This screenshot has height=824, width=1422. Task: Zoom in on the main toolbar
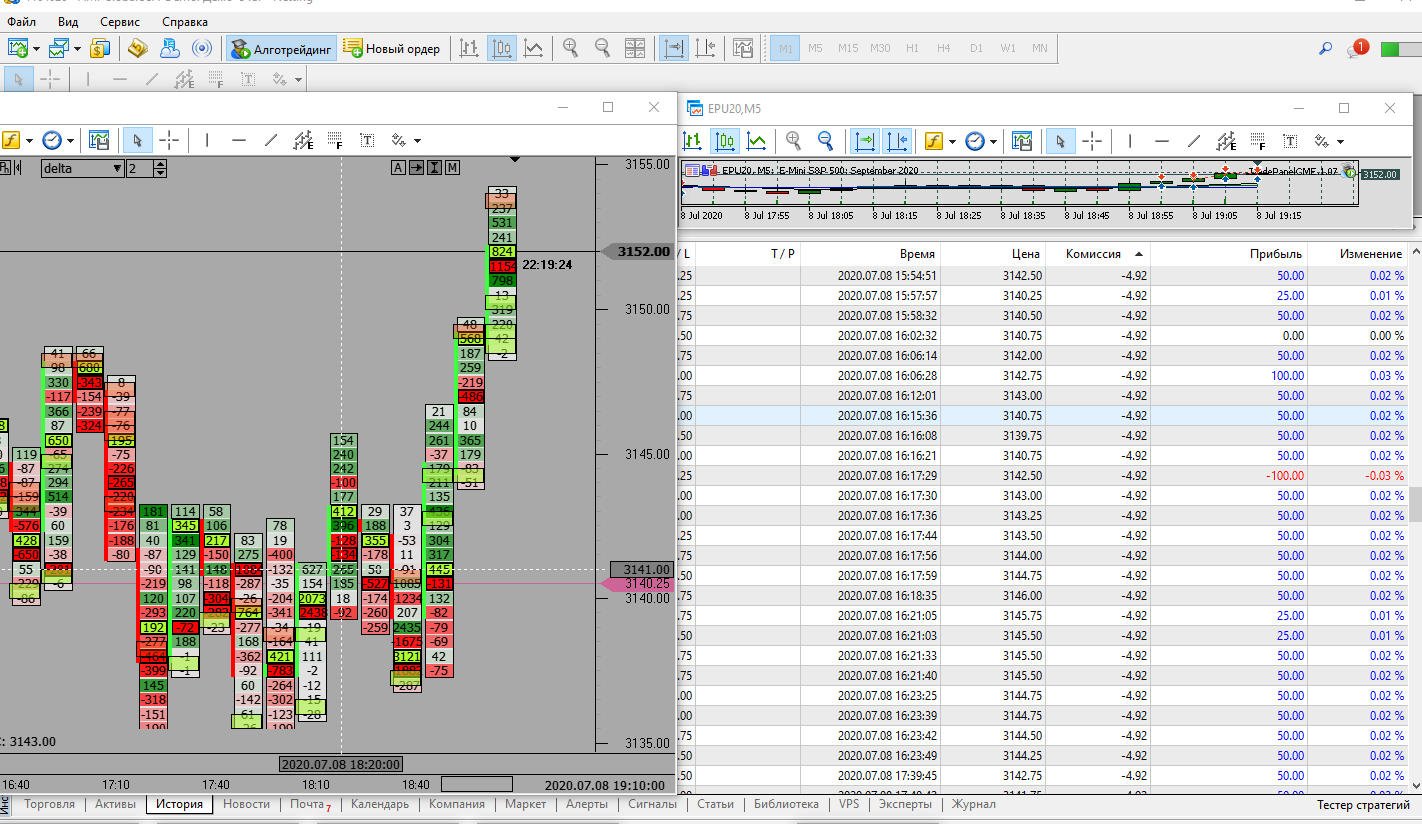pyautogui.click(x=570, y=48)
